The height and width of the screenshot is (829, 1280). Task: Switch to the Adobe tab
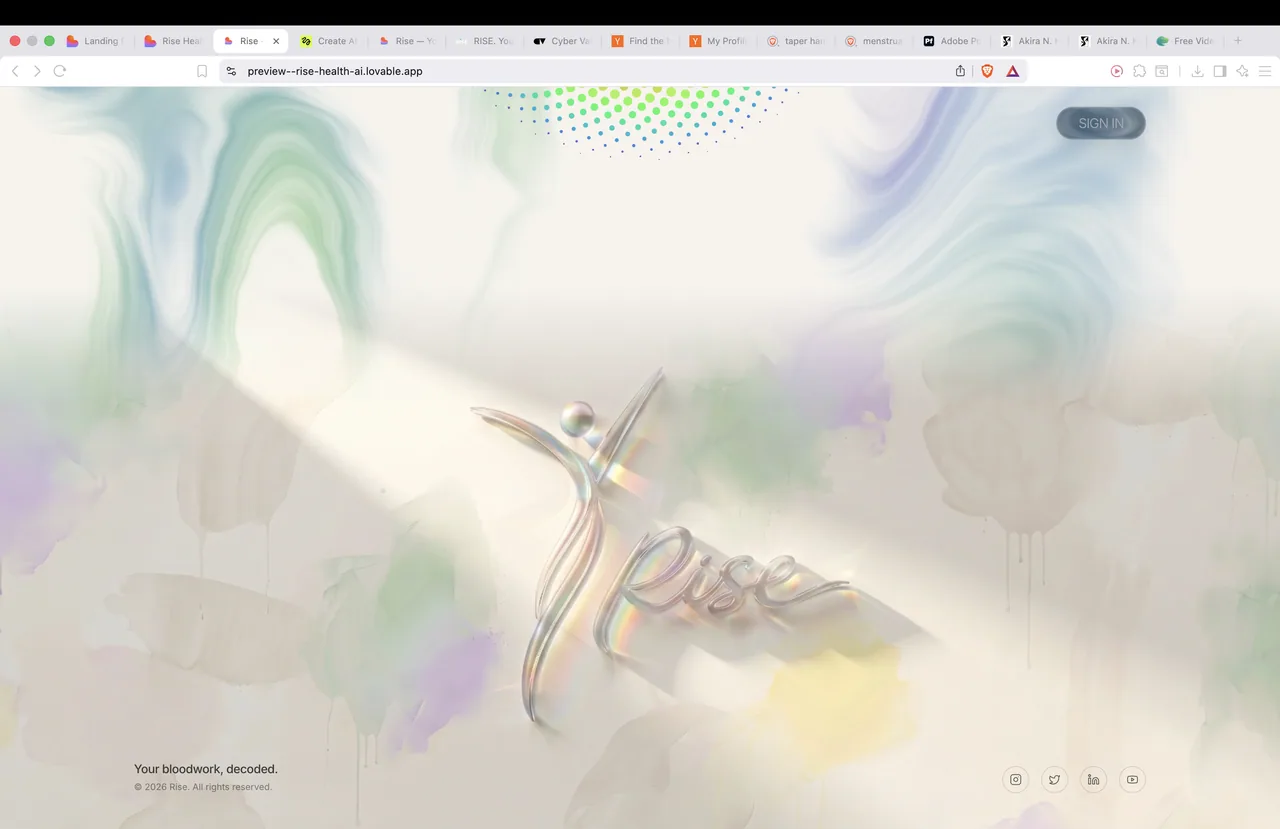tap(951, 41)
